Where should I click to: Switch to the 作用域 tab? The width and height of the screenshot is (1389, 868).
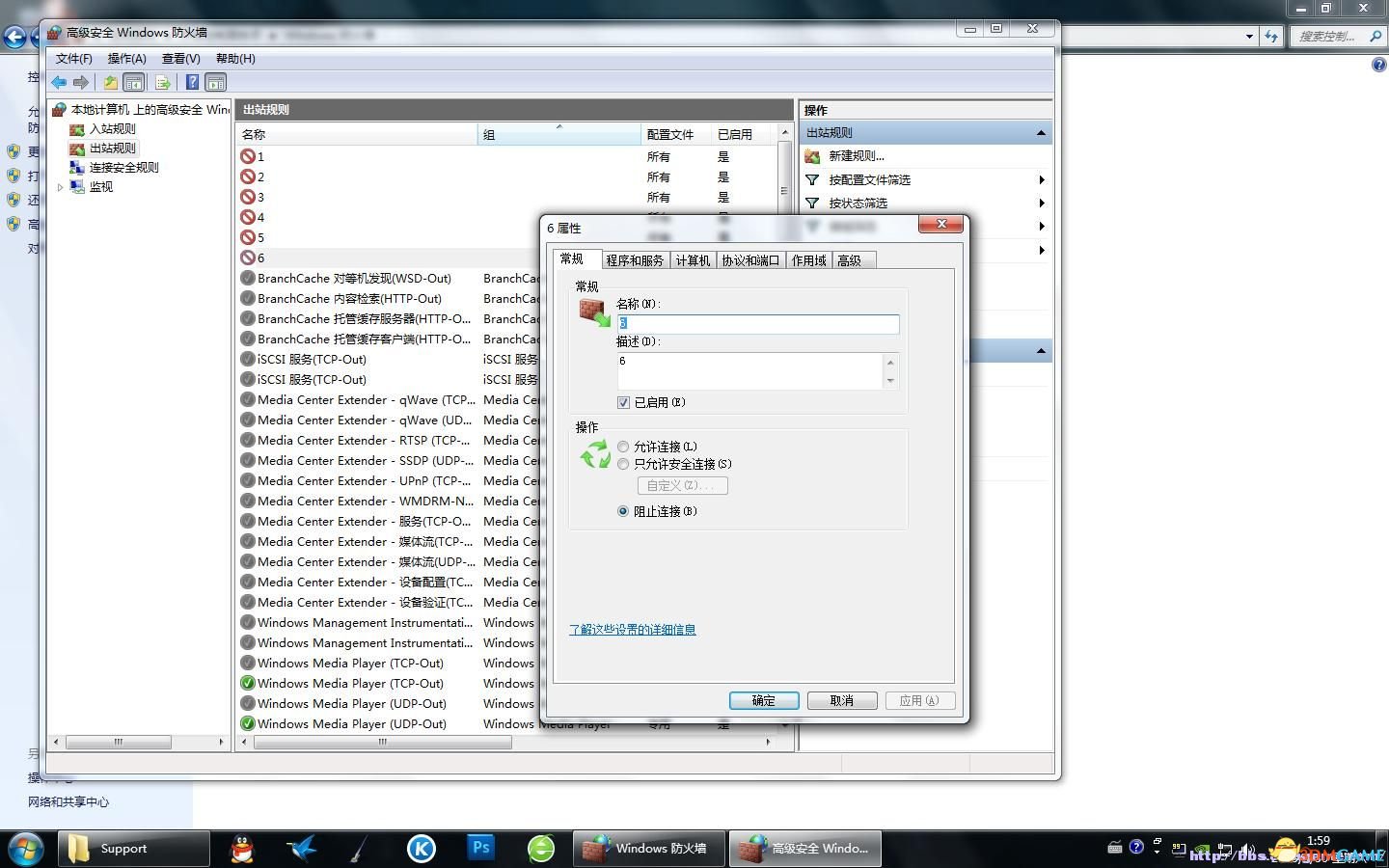click(x=808, y=260)
